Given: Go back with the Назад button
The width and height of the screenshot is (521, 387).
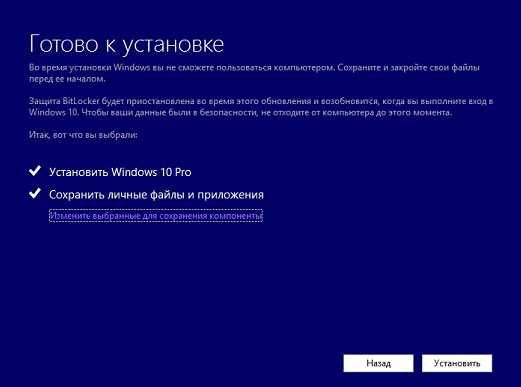Looking at the screenshot, I should coord(378,363).
